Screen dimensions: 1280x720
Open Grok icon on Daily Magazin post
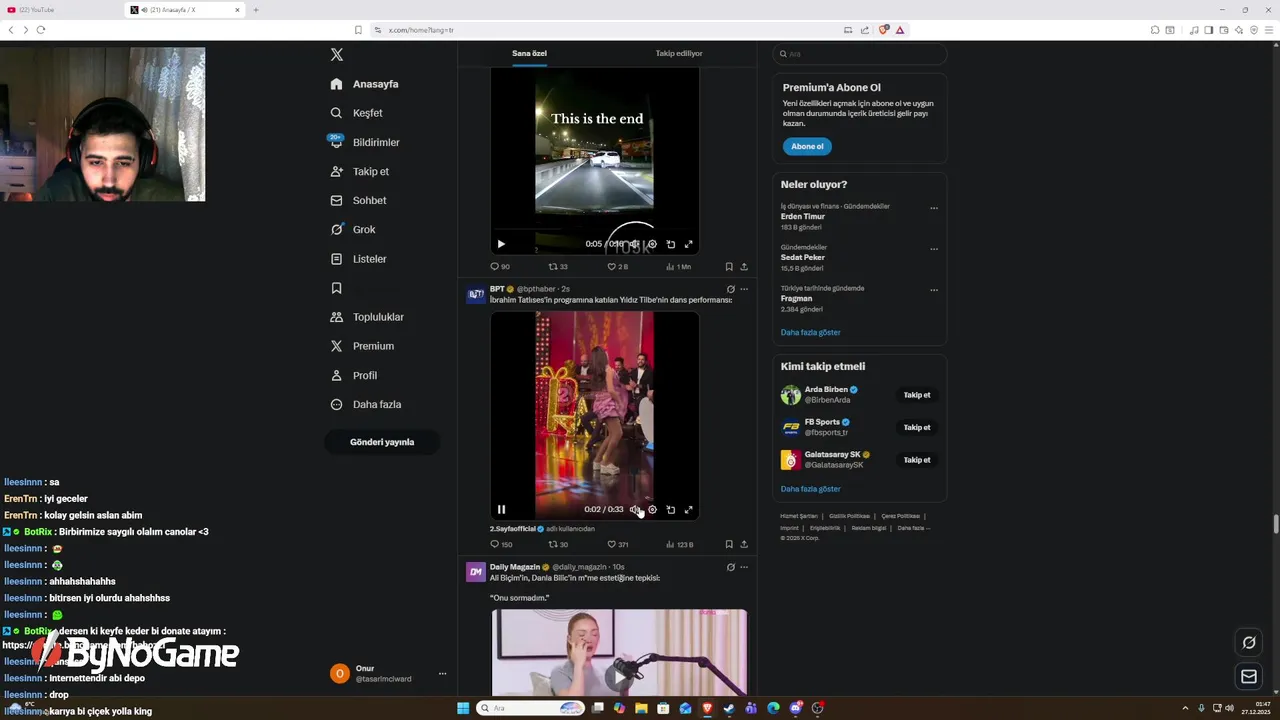tap(730, 567)
